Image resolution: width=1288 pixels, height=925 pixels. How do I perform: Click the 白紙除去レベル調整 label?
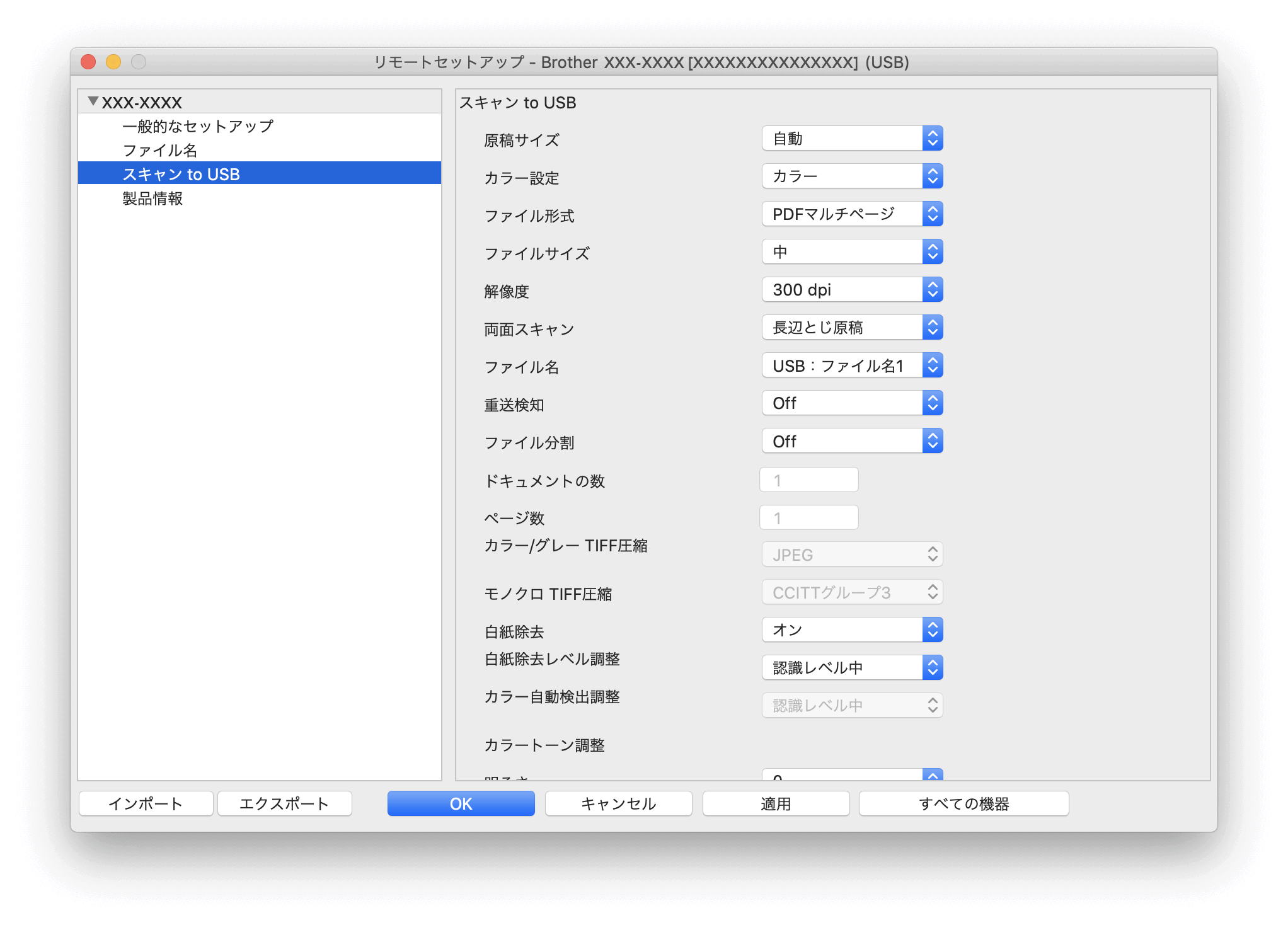(x=551, y=659)
